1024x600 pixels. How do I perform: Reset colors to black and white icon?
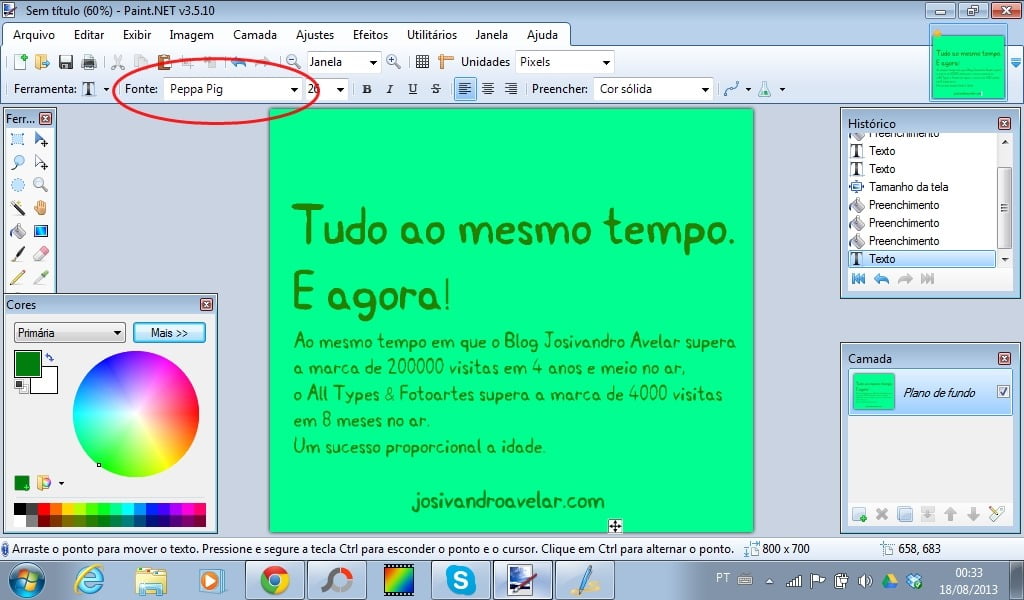coord(21,387)
